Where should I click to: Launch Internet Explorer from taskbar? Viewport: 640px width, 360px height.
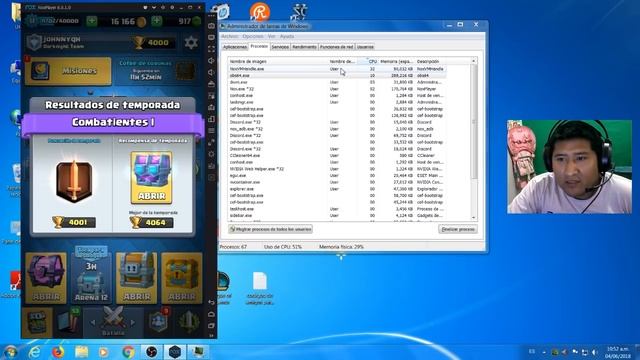35,351
